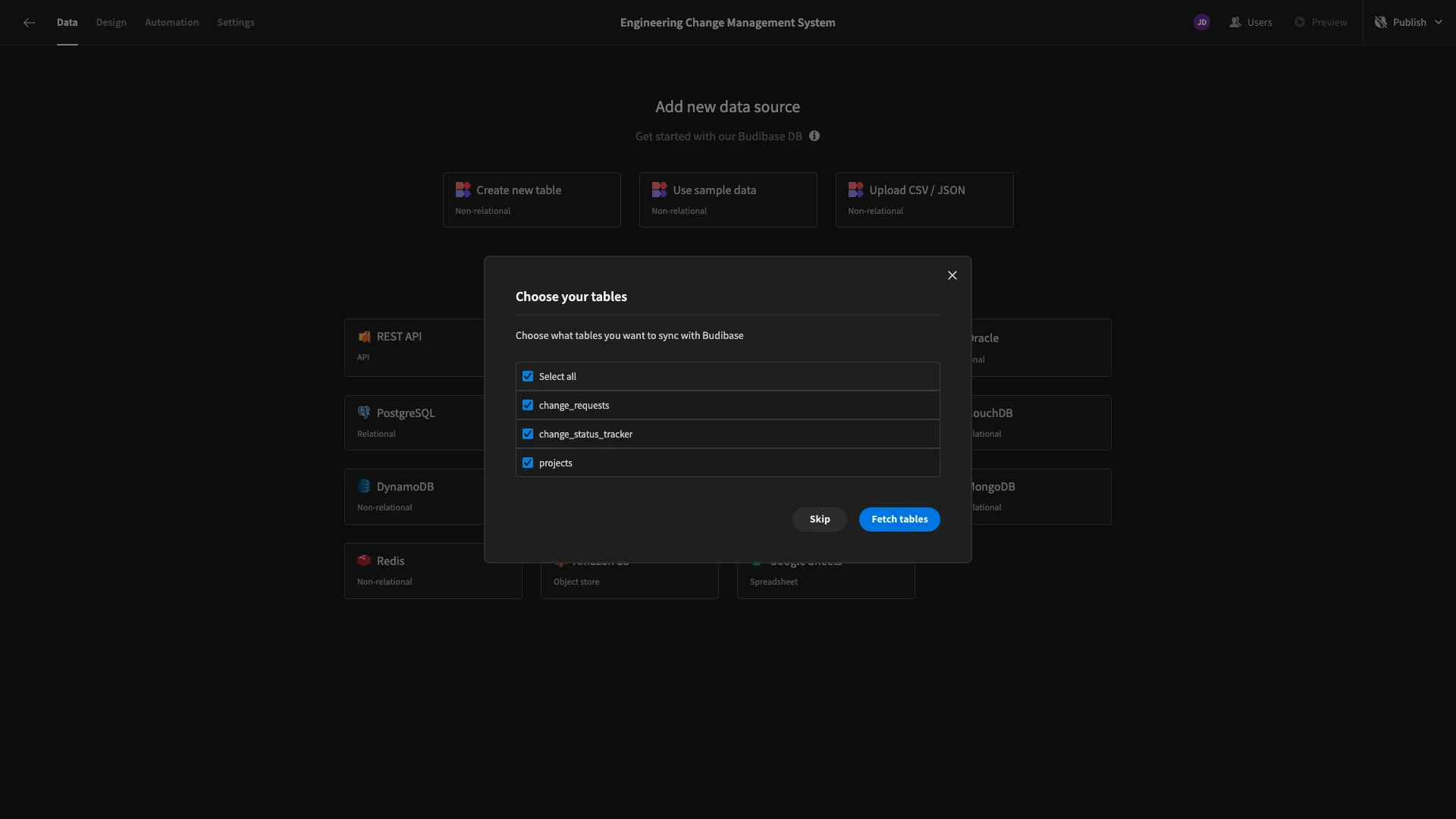Uncheck the change_requests table checkbox

(528, 405)
